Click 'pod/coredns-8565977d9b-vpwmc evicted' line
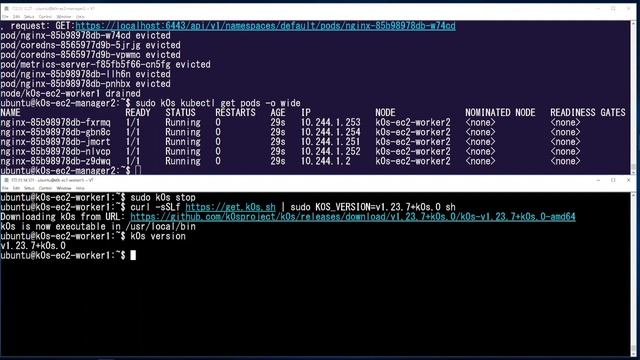This screenshot has height=360, width=640. 91,55
